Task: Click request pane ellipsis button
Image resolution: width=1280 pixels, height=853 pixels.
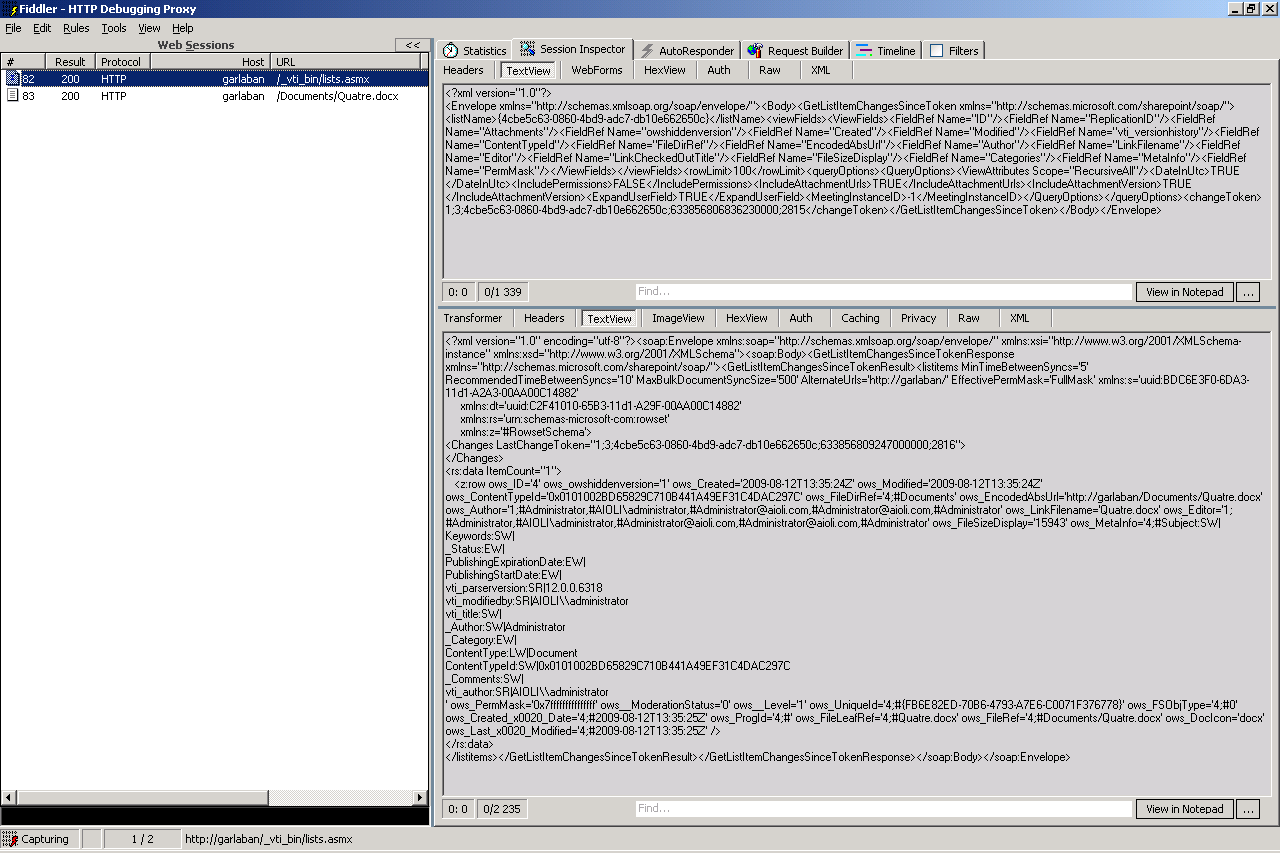Action: [1247, 292]
